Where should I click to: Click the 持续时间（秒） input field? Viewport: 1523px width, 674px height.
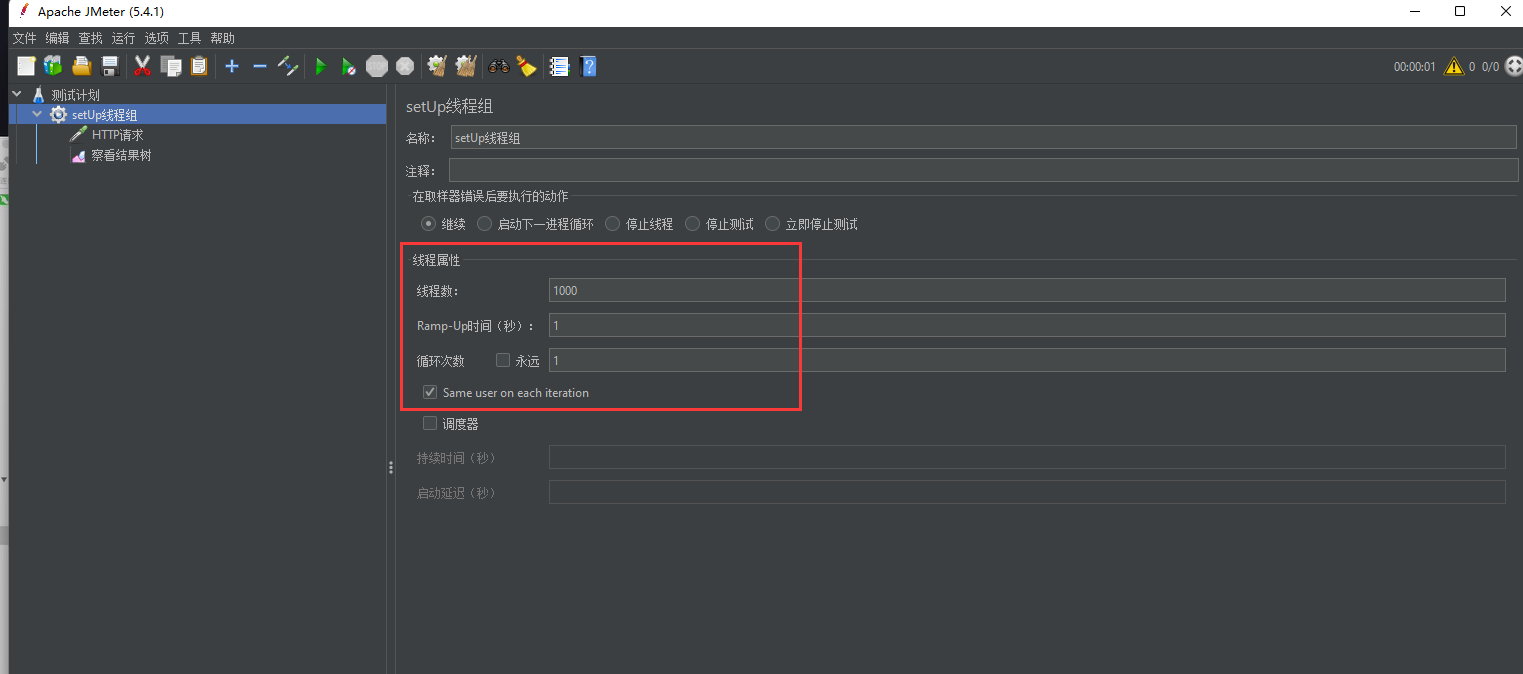(1027, 457)
